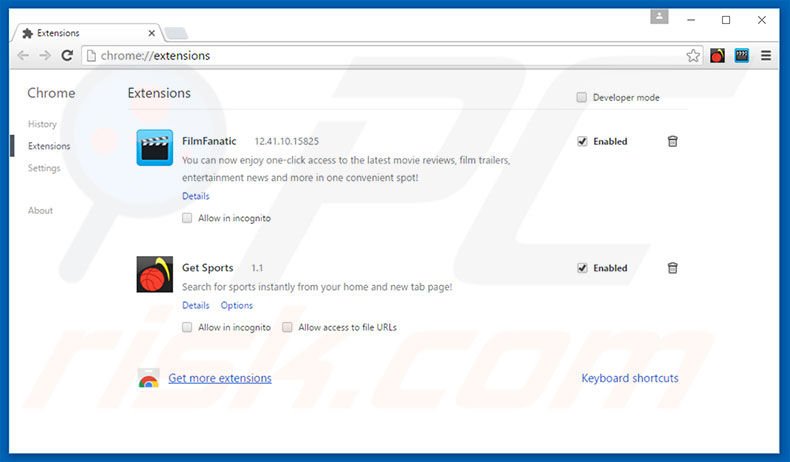Screen dimensions: 790x462
Task: Select the Extensions browser tab
Action: click(x=86, y=33)
